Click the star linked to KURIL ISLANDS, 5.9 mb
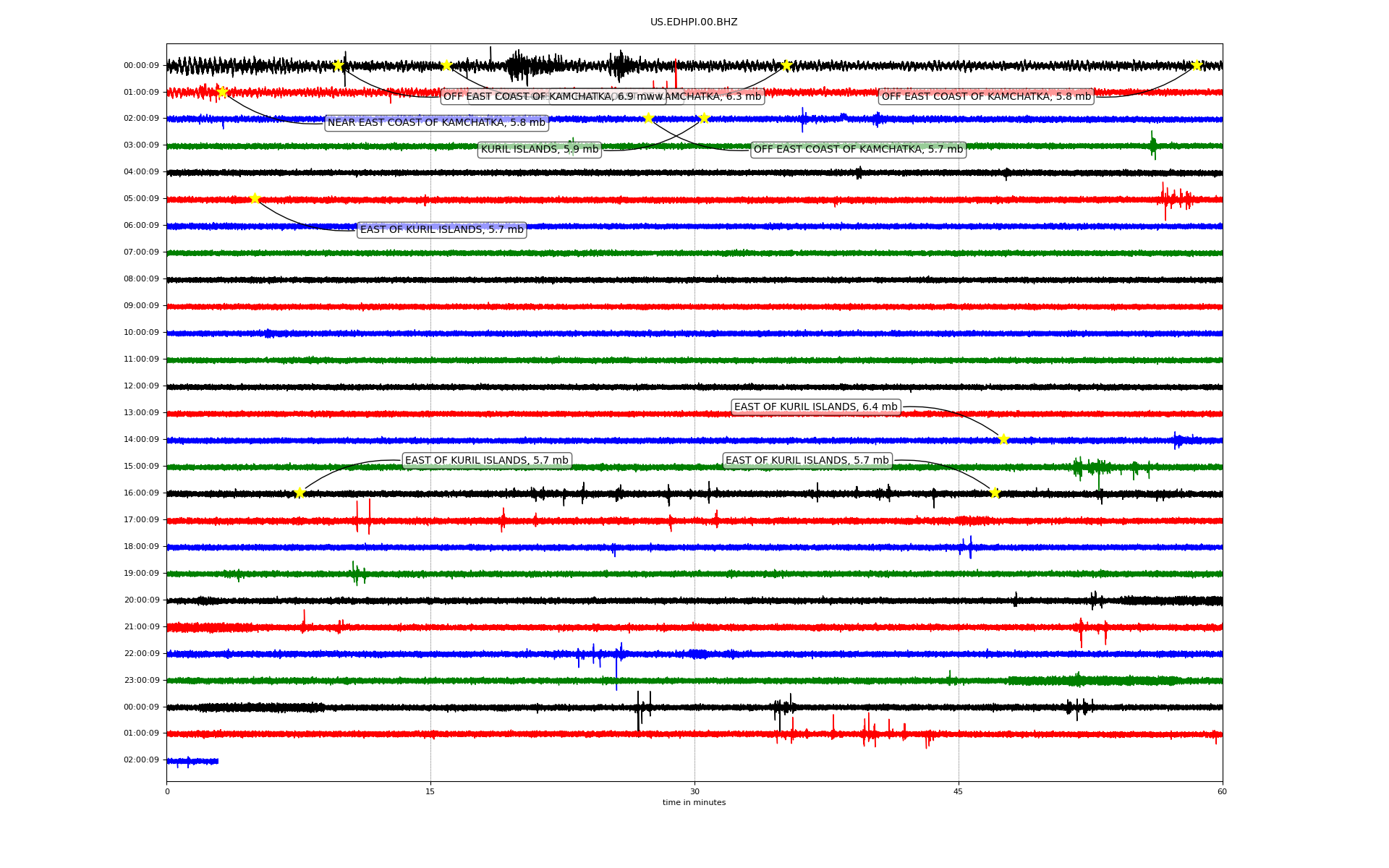Image resolution: width=1389 pixels, height=868 pixels. (704, 118)
